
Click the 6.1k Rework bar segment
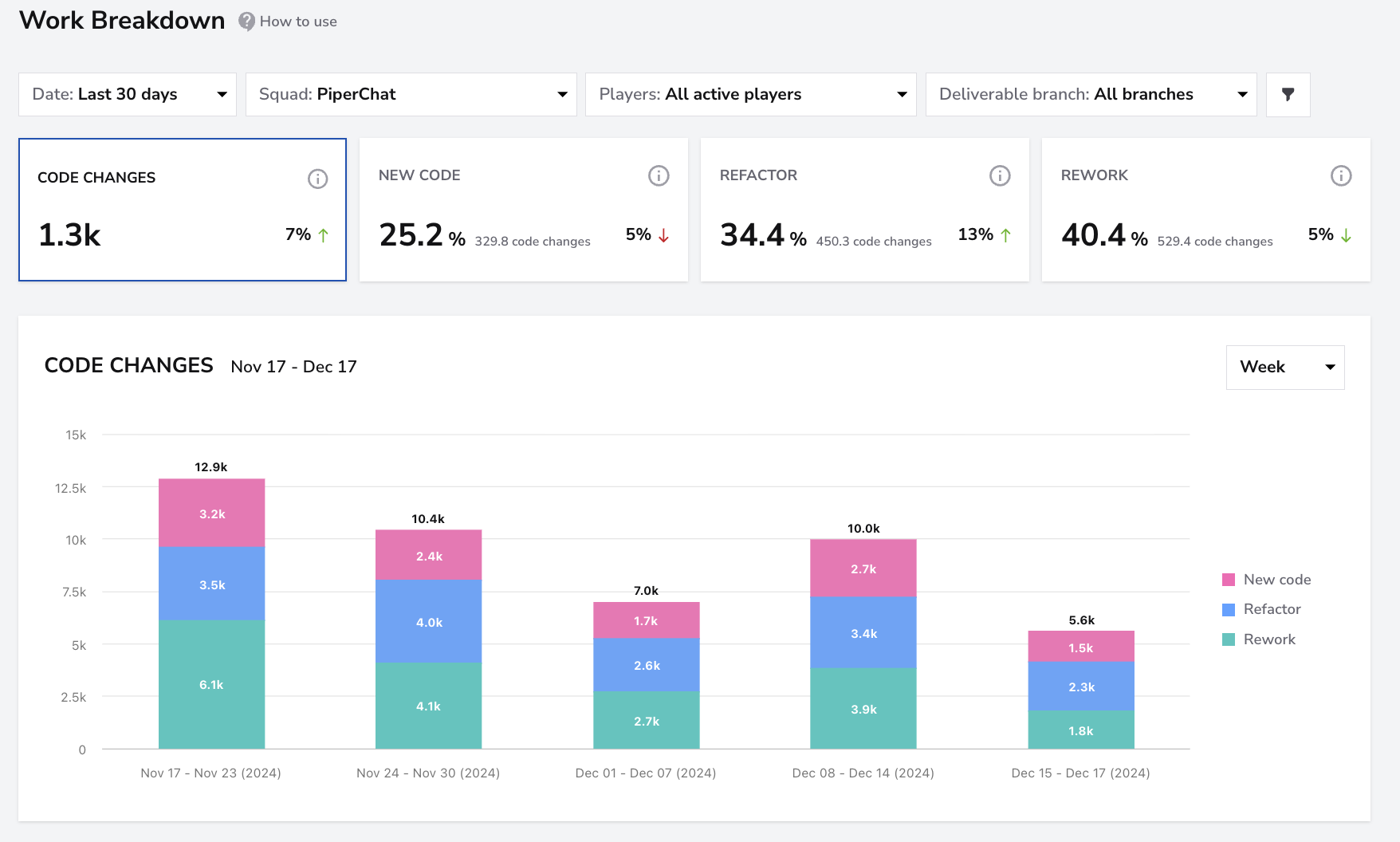pyautogui.click(x=211, y=684)
